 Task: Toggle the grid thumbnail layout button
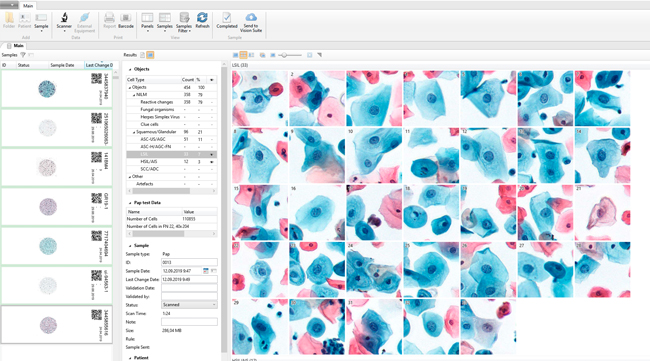pyautogui.click(x=243, y=55)
